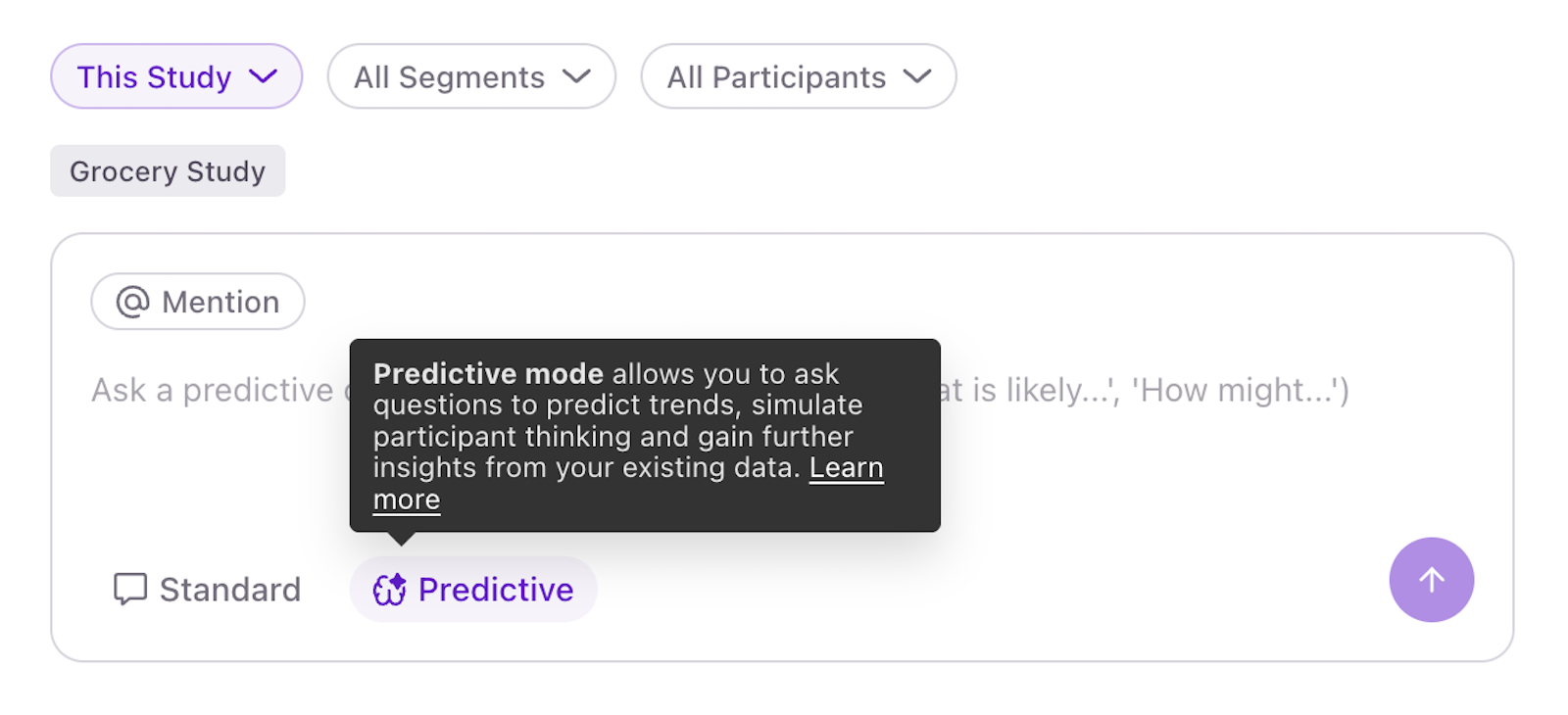Click the bold 'Predictive mode' tooltip heading
This screenshot has height=715, width=1568.
point(488,374)
